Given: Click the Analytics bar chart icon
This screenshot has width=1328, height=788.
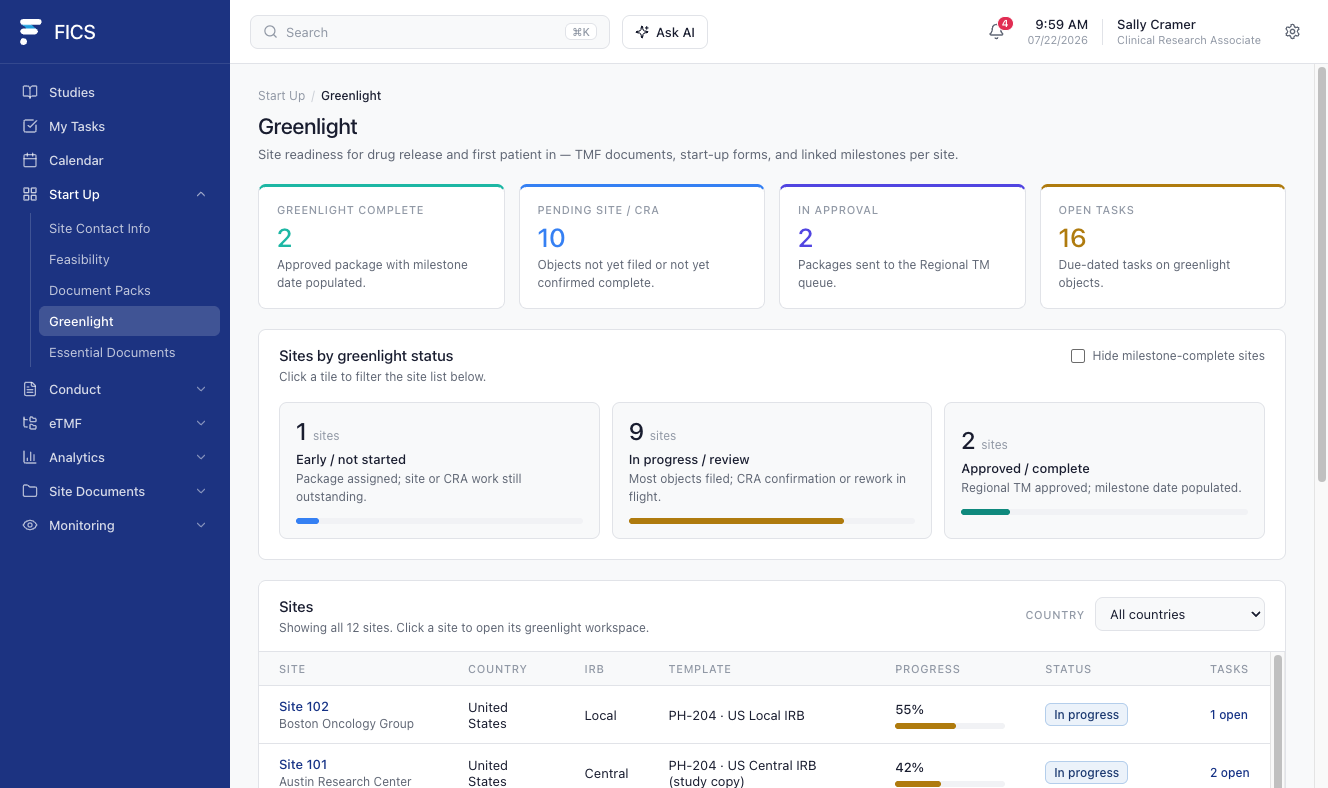Looking at the screenshot, I should [30, 457].
